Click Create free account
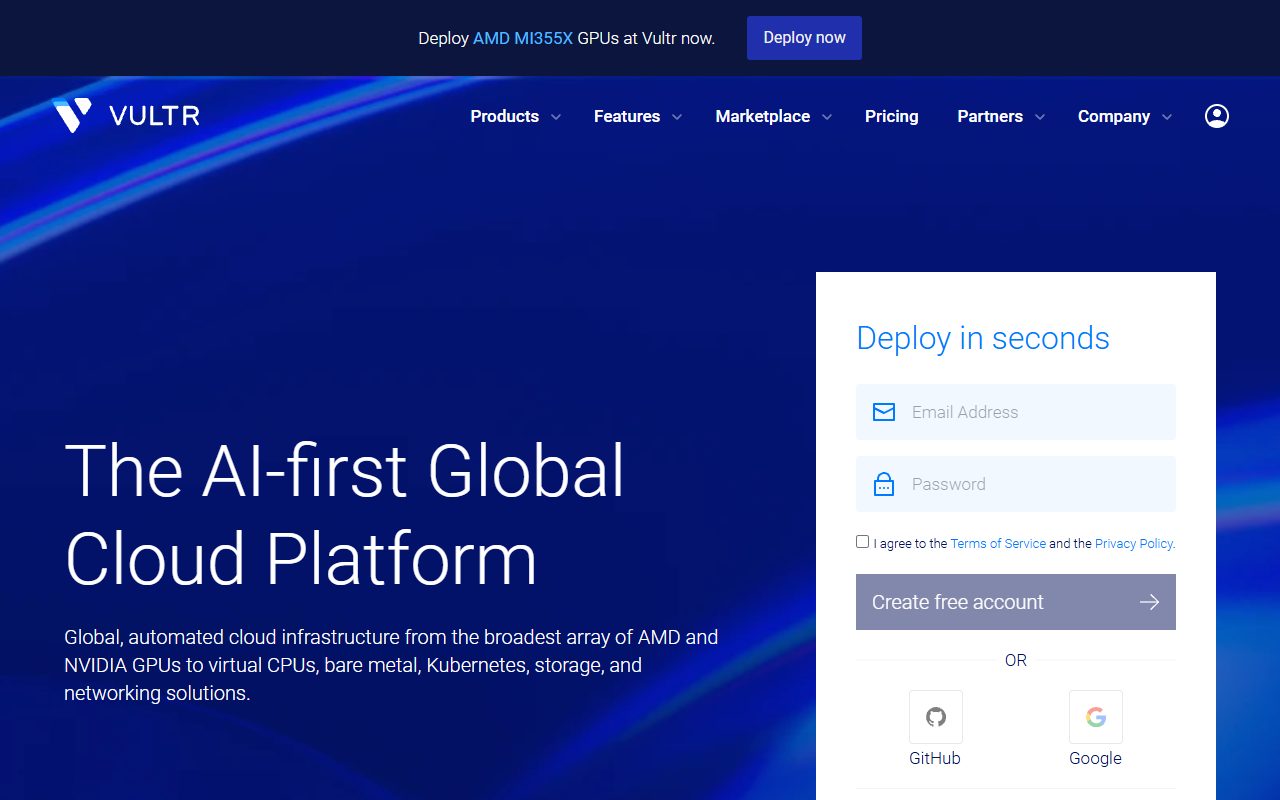The width and height of the screenshot is (1280, 800). [957, 601]
